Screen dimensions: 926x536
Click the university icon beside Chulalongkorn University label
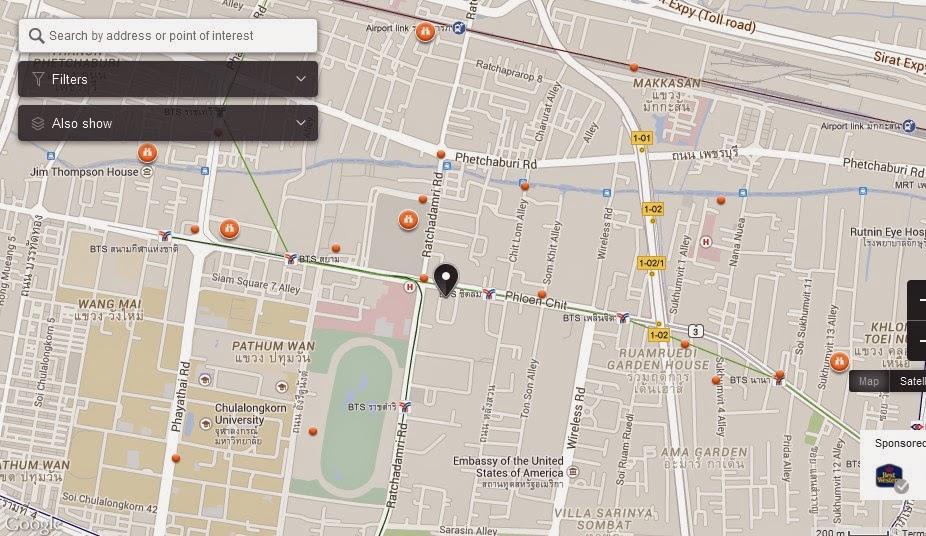pos(206,423)
